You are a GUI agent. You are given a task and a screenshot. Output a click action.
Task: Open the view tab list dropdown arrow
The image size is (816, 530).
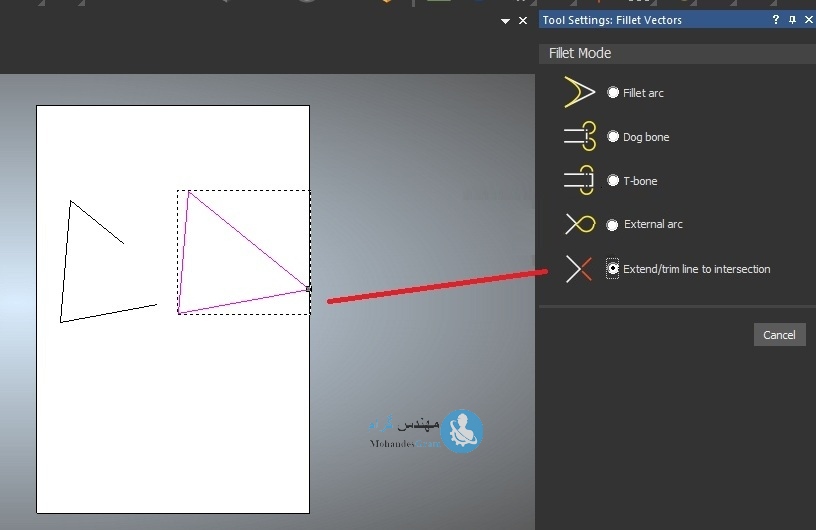(x=505, y=20)
